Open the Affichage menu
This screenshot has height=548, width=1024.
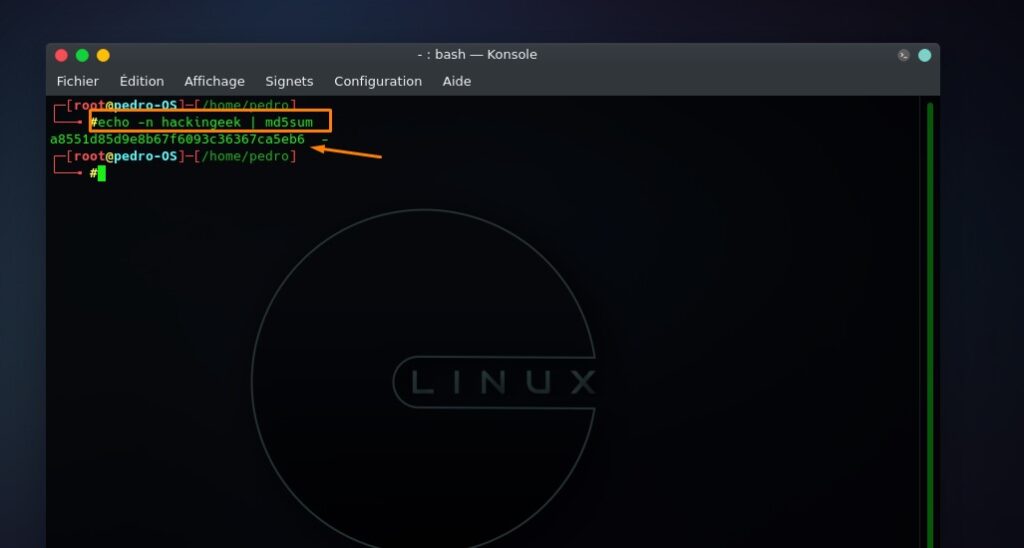(214, 82)
